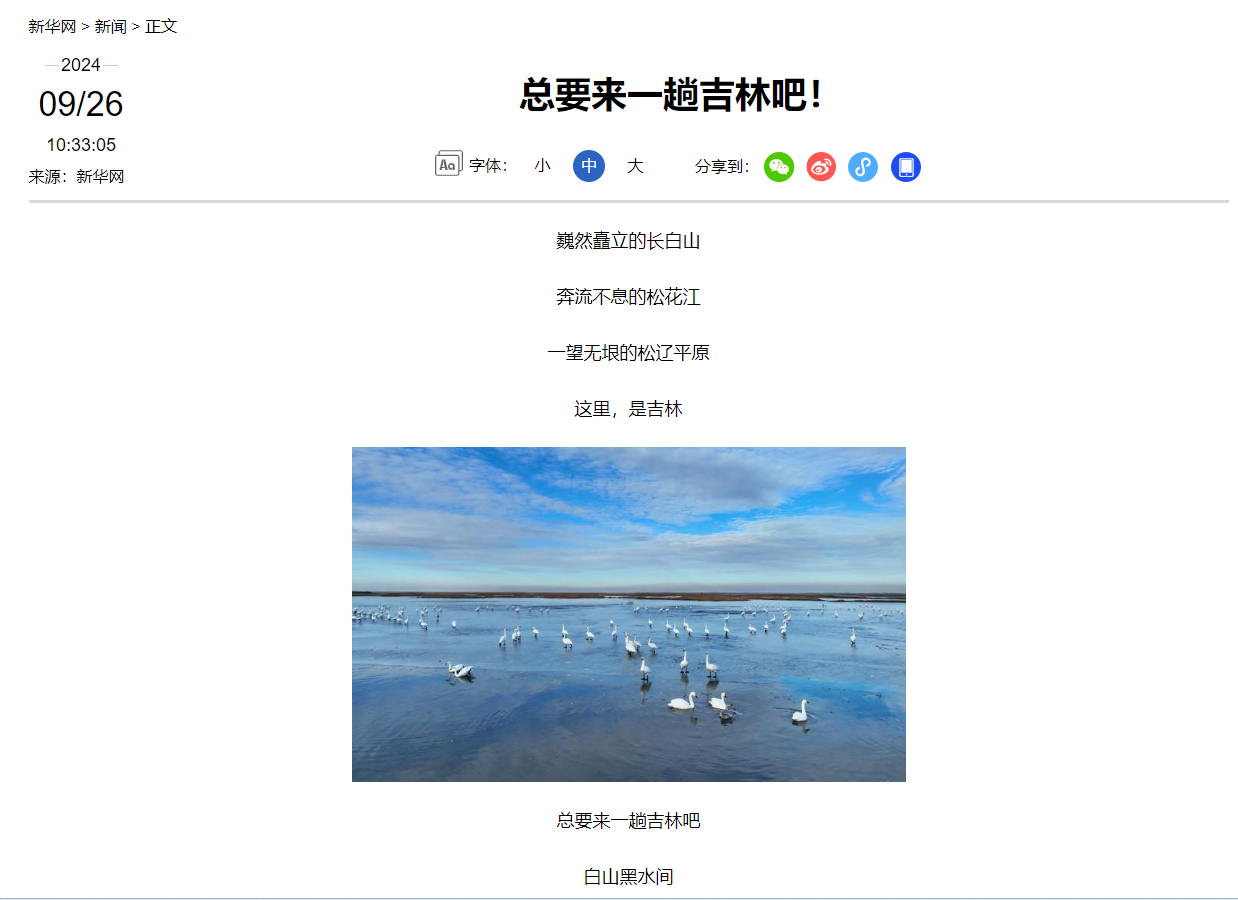Share the article to WeChat
This screenshot has height=900, width=1238.
tap(779, 167)
